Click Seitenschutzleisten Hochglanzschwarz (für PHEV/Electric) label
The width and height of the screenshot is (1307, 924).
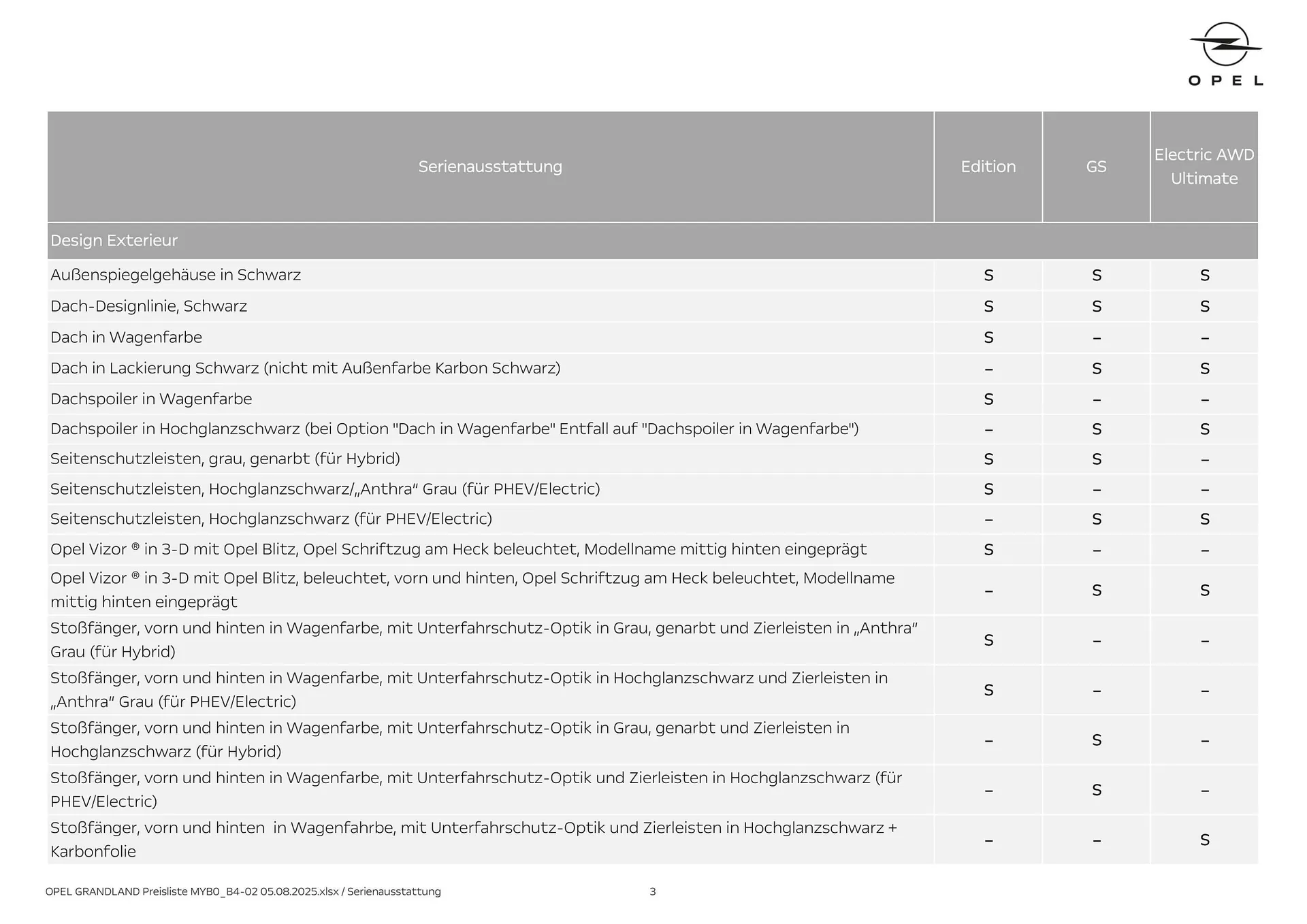click(x=271, y=518)
